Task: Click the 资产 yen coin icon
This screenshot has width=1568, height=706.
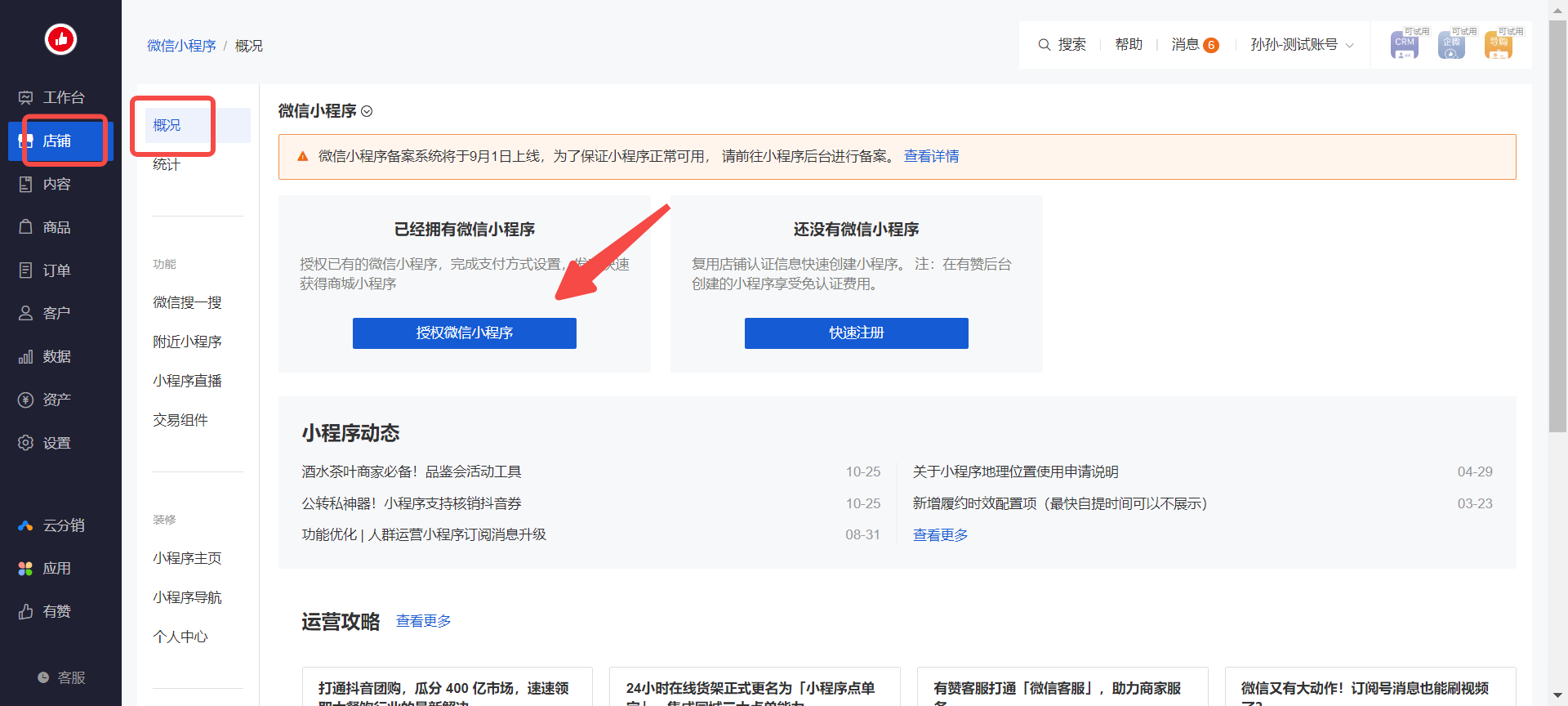Action: (x=26, y=400)
